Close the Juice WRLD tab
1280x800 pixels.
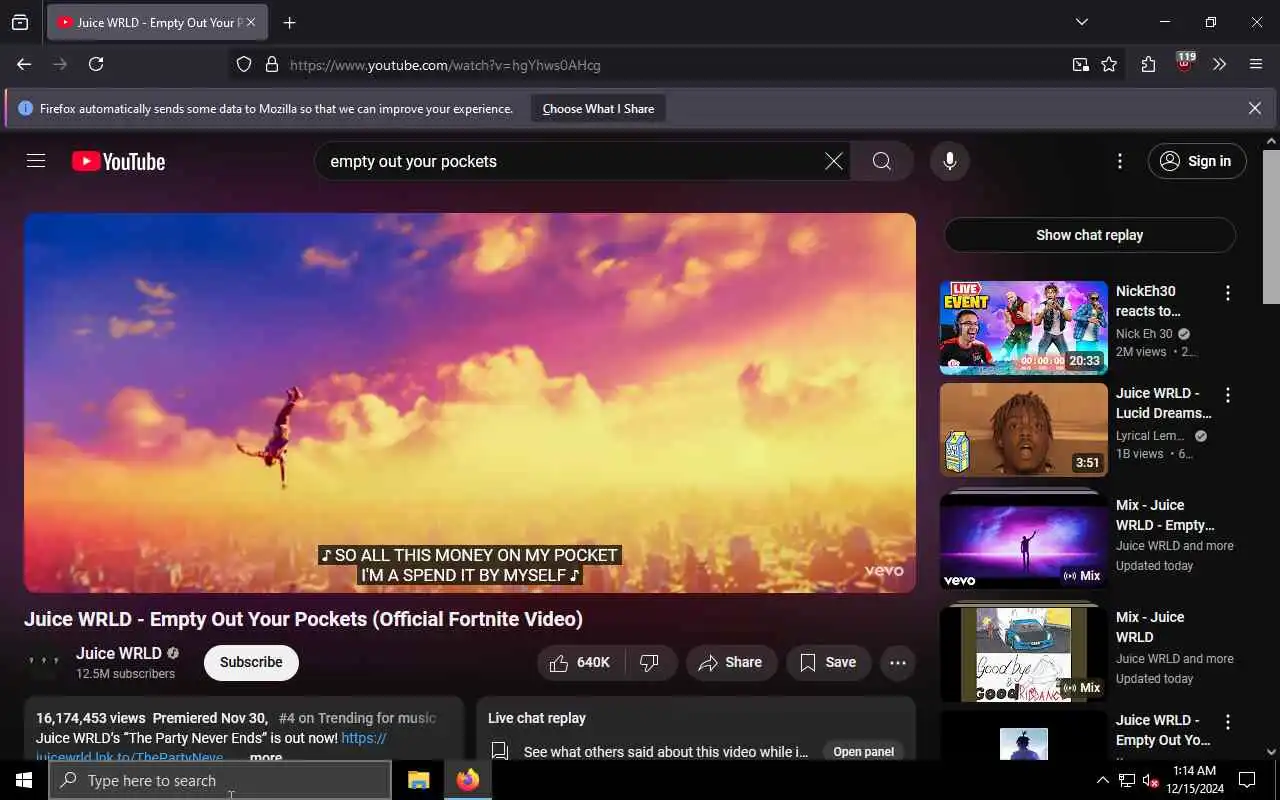pyautogui.click(x=250, y=22)
